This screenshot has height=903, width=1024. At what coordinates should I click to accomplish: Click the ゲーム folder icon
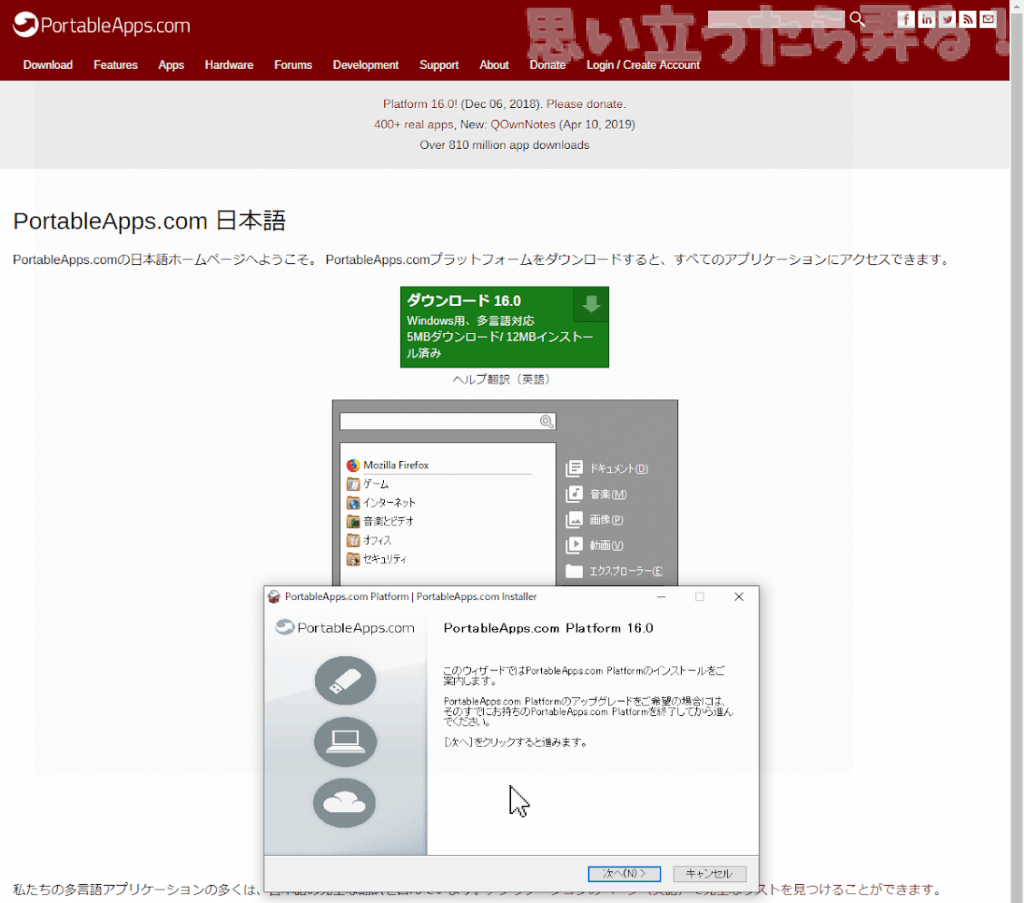pos(353,484)
